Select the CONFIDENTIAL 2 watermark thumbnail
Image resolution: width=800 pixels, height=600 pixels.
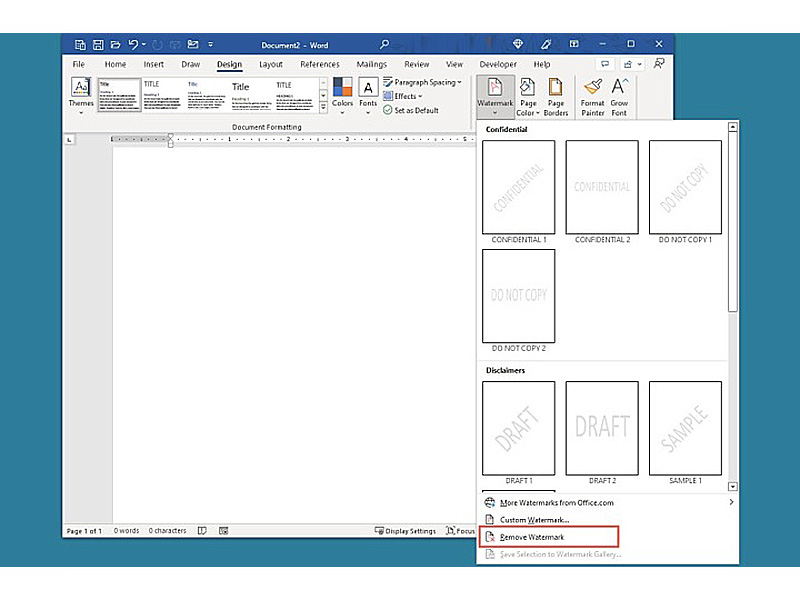pos(602,187)
